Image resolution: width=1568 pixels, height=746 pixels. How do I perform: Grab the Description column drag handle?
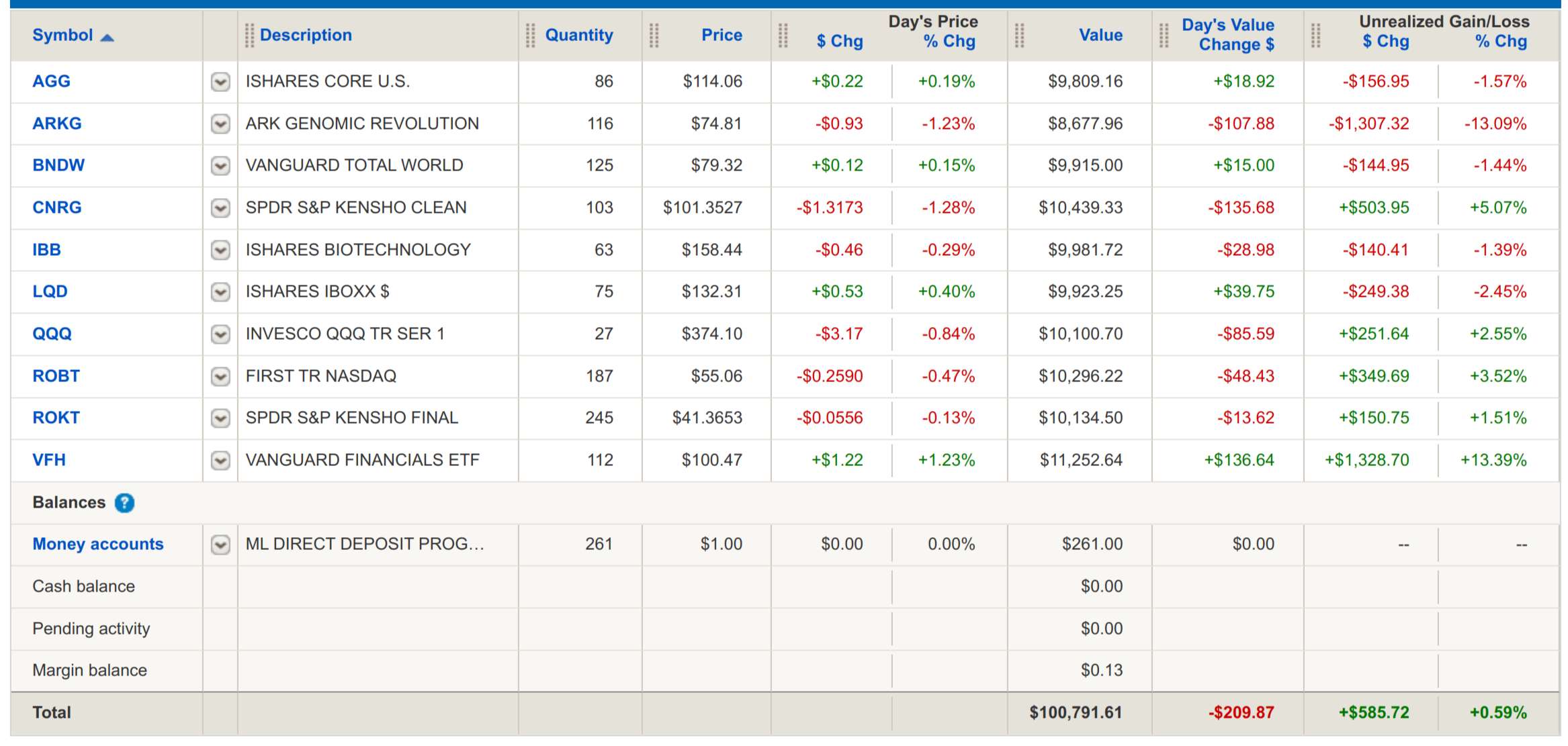click(249, 36)
